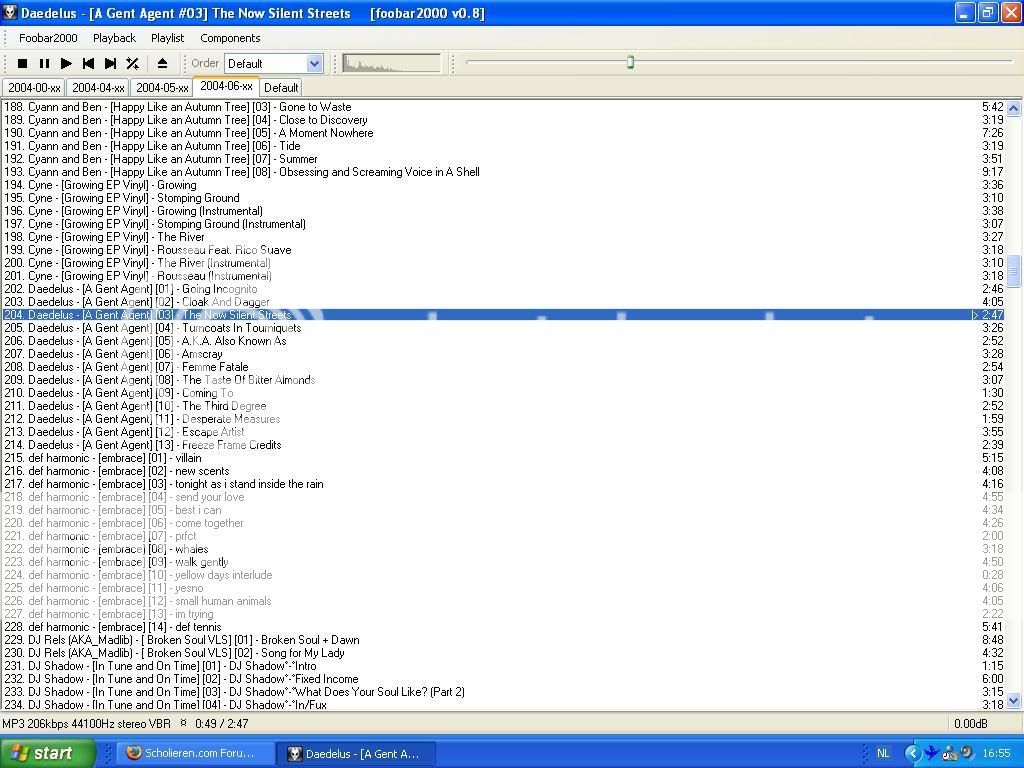This screenshot has width=1024, height=768.
Task: Select track 207 Amscray
Action: tap(503, 354)
